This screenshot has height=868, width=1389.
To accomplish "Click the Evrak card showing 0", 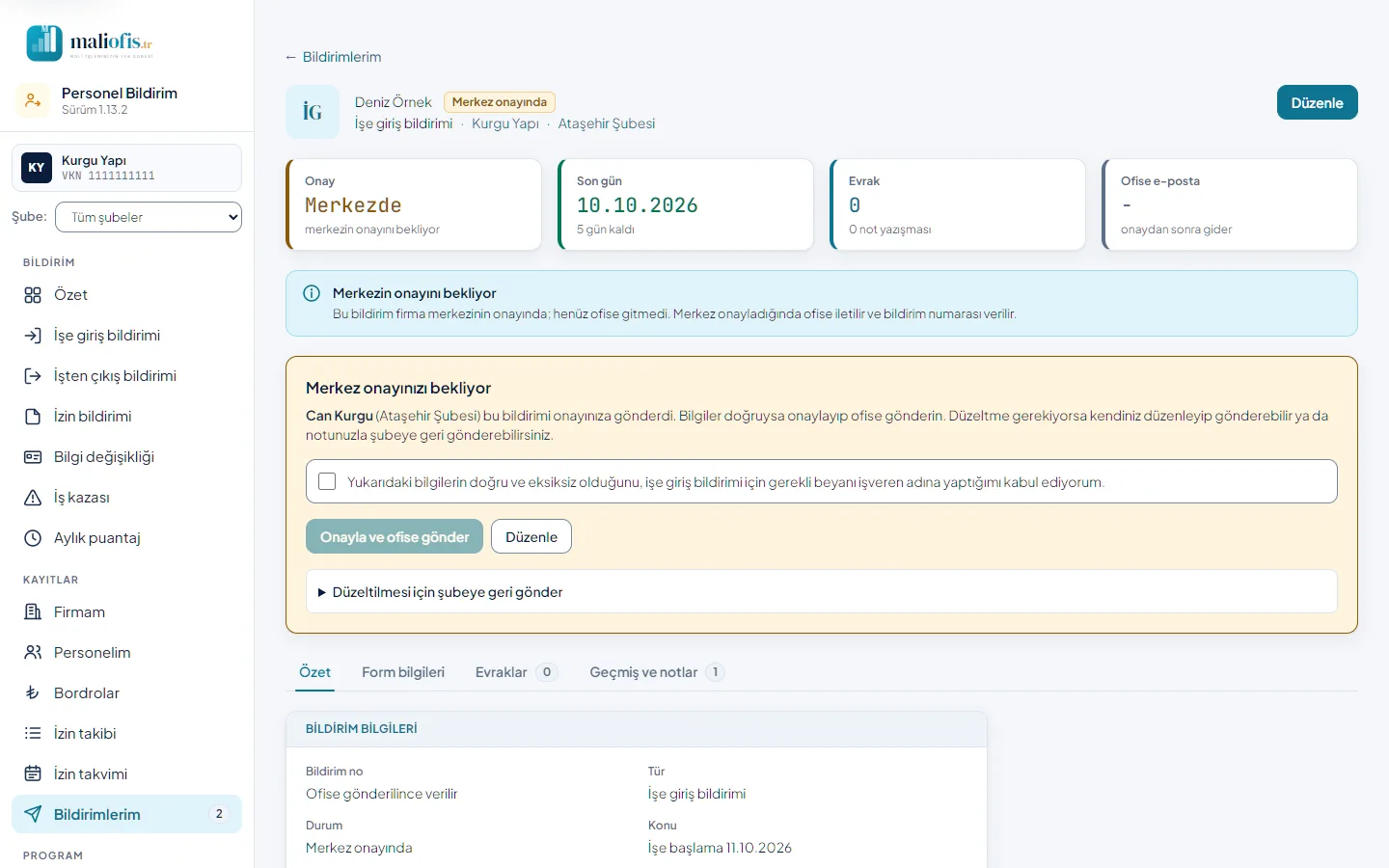I will (958, 204).
